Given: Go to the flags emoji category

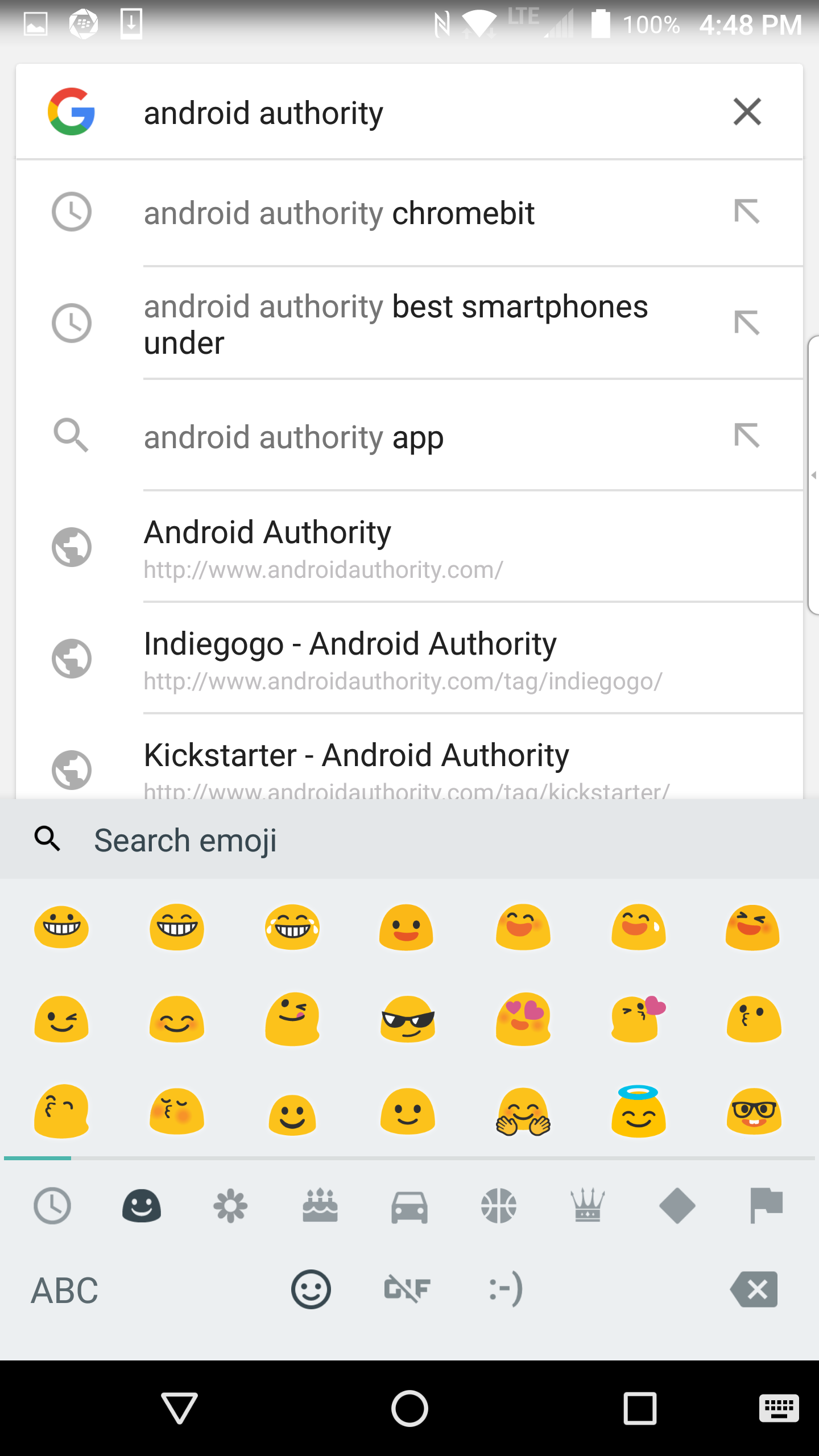Looking at the screenshot, I should tap(766, 1206).
